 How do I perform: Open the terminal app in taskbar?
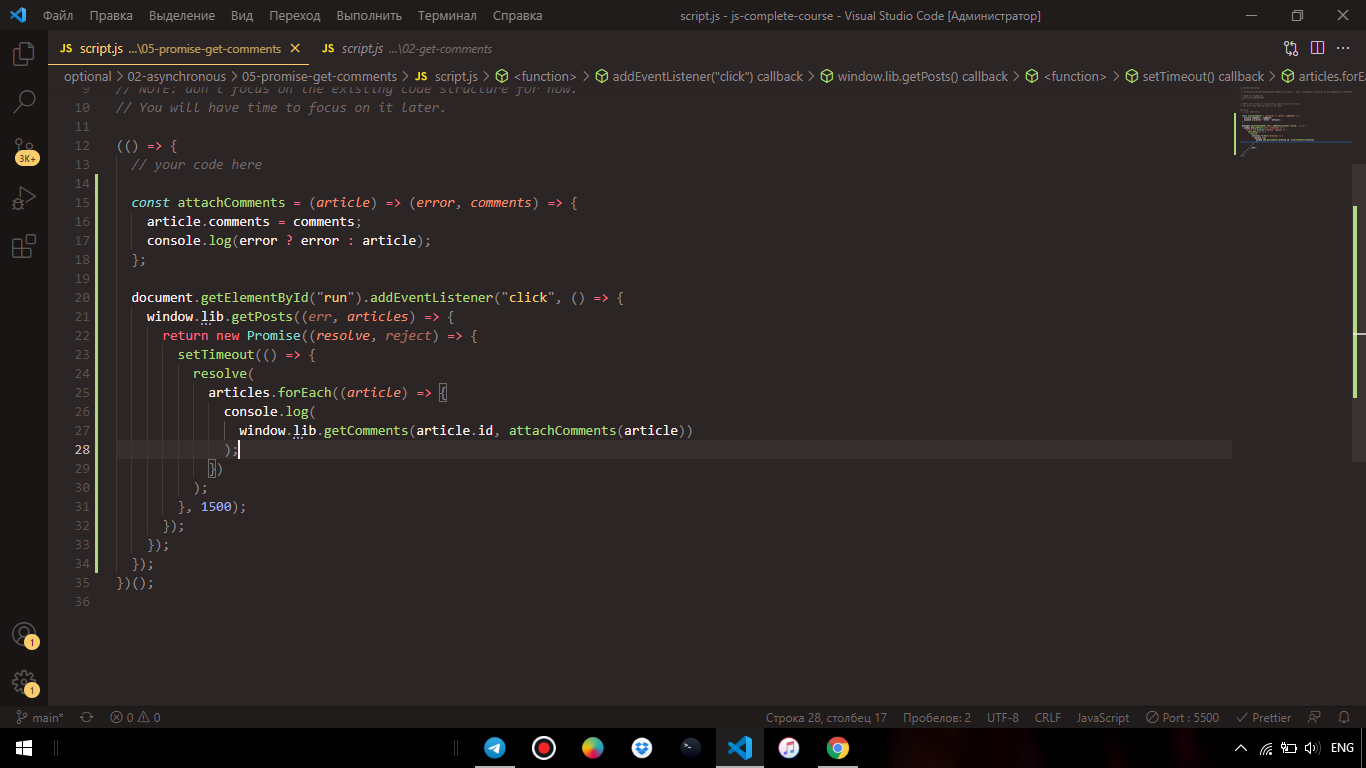click(x=691, y=748)
